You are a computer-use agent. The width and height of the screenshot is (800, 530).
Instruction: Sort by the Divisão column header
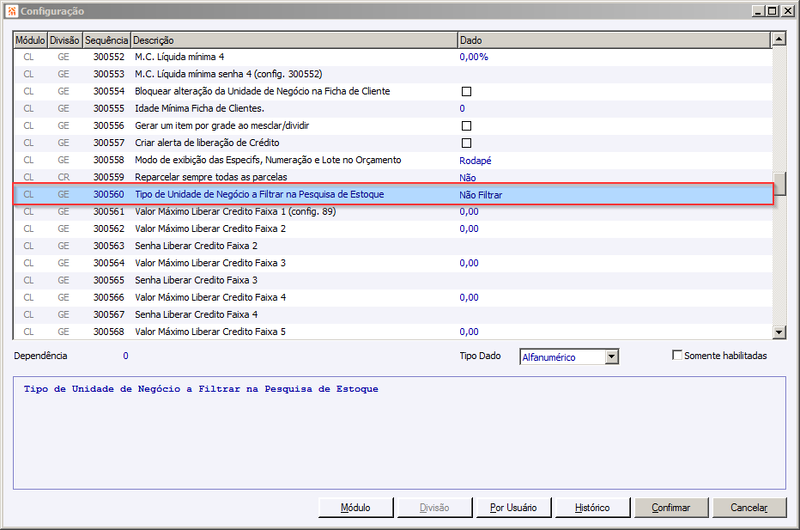[64, 40]
